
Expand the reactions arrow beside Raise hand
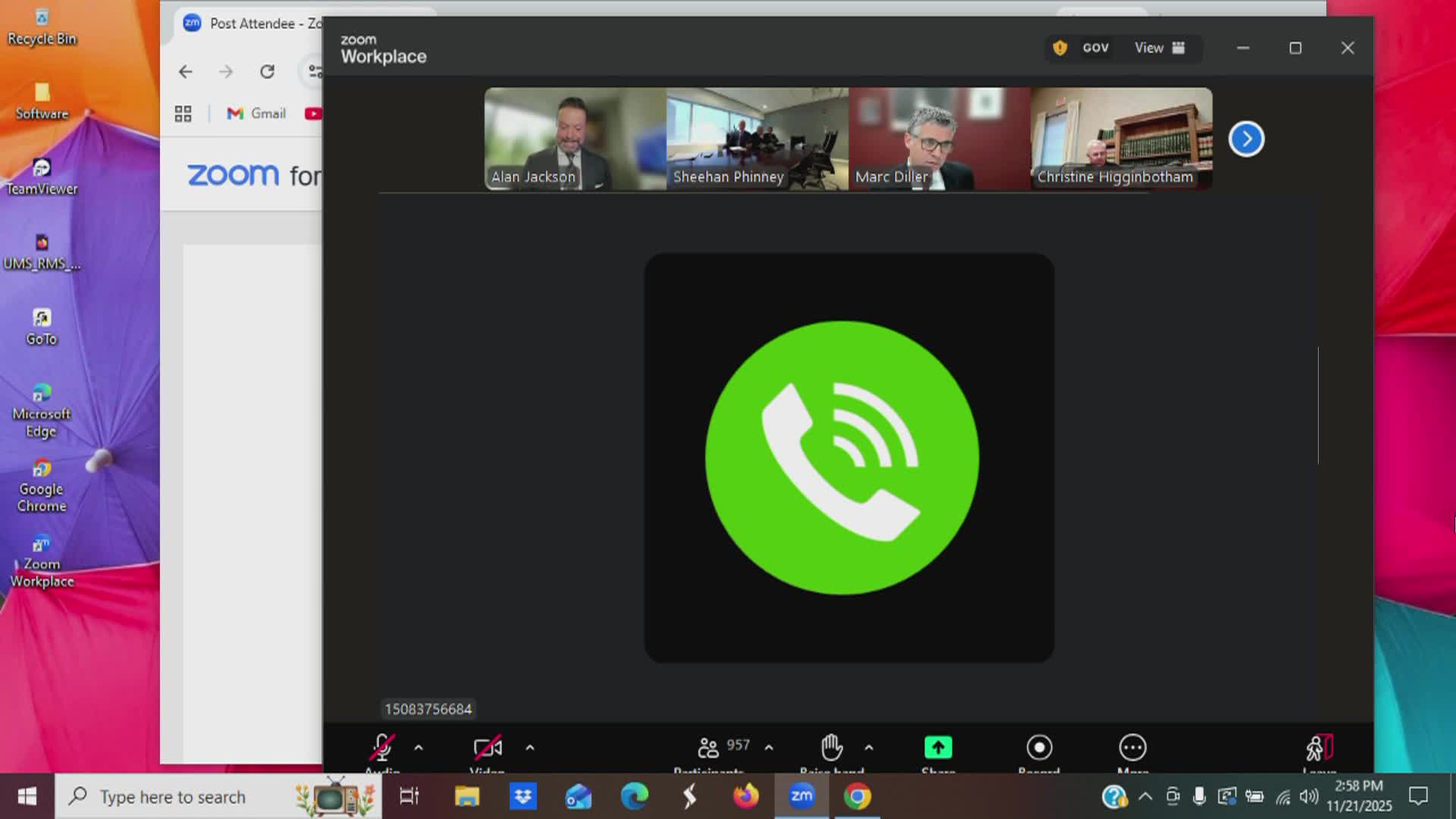pos(869,748)
